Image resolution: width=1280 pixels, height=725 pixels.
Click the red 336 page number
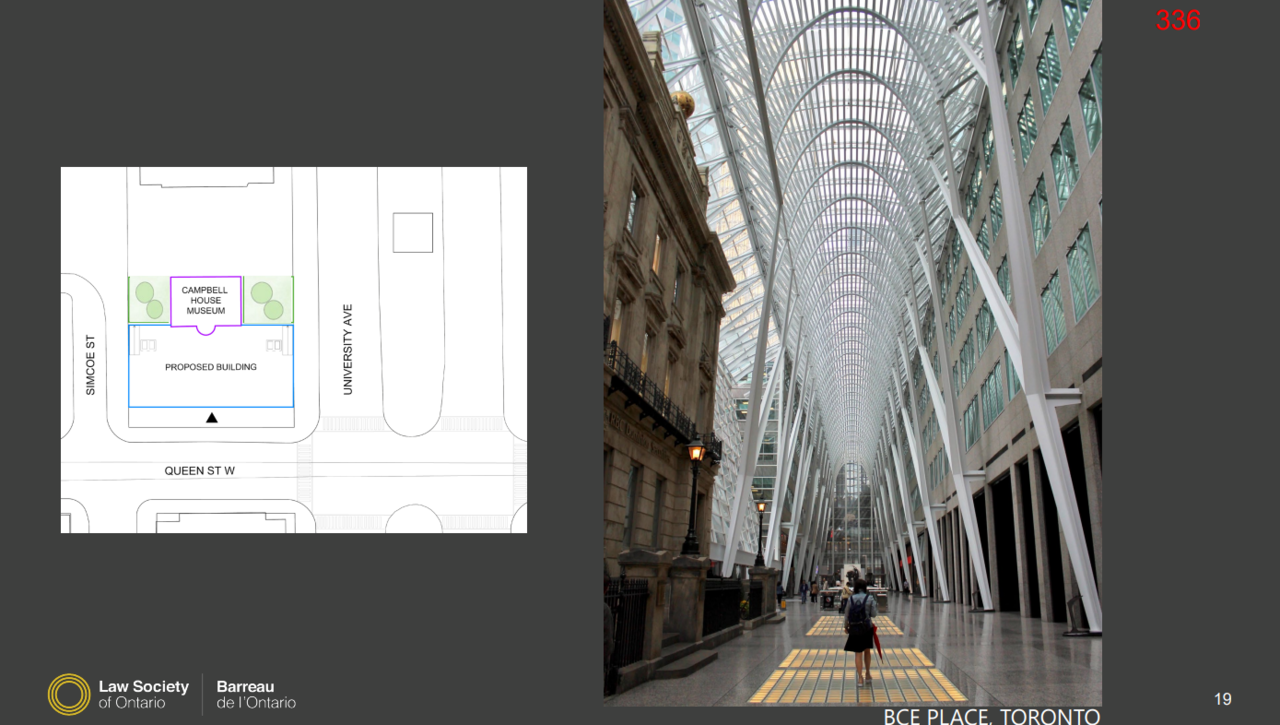click(1178, 20)
